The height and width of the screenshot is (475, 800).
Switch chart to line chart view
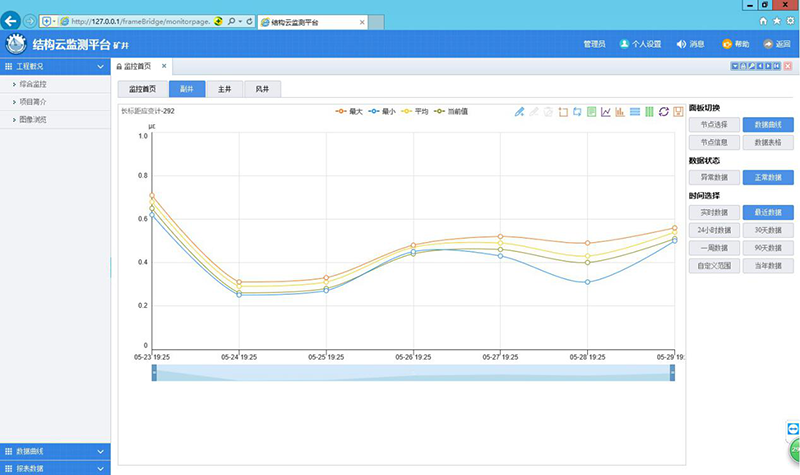click(606, 112)
